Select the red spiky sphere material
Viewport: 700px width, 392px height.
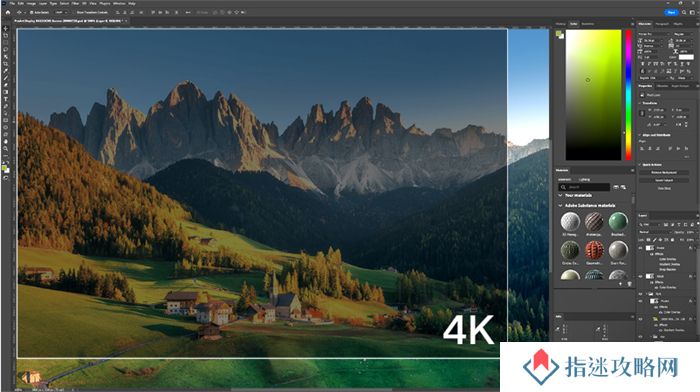tap(594, 250)
